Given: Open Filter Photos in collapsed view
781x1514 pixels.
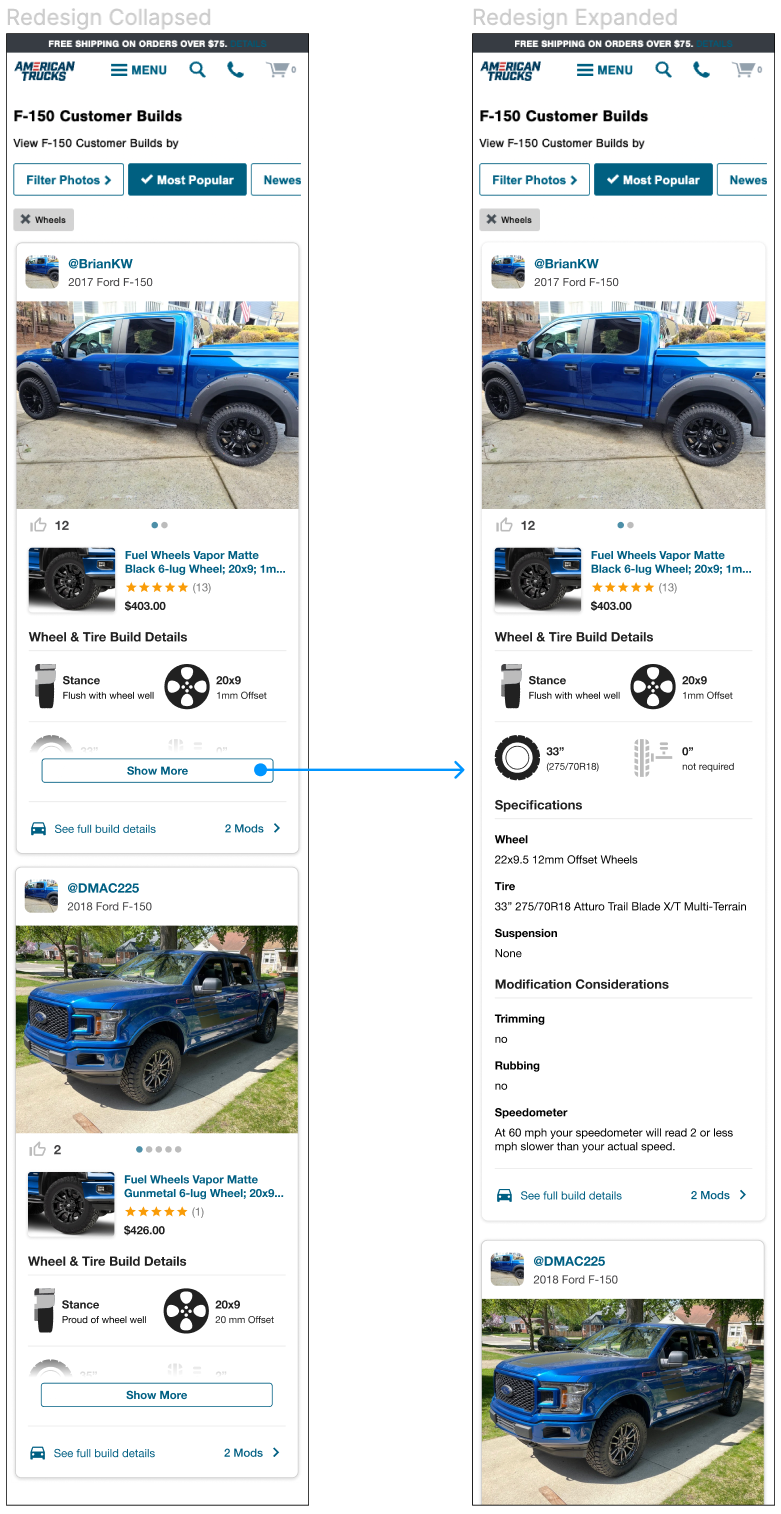Looking at the screenshot, I should tap(69, 180).
